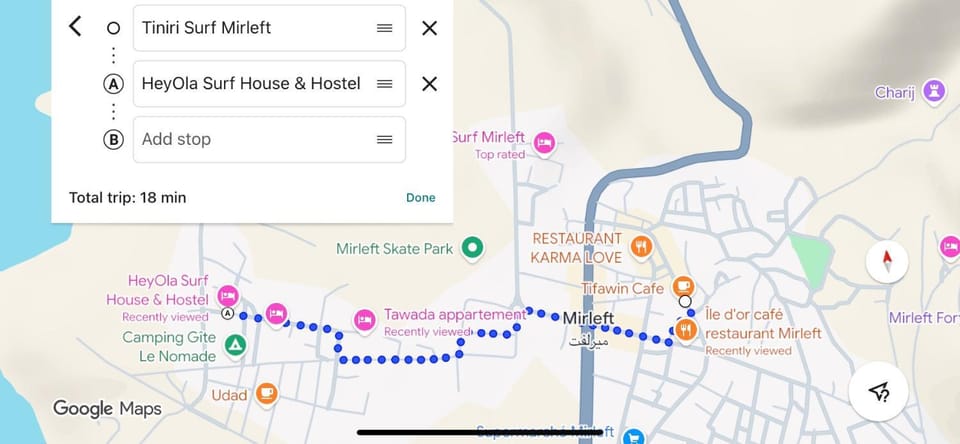Remove the HeyOla Surf House & Hostel stop
960x444 pixels.
click(x=429, y=84)
